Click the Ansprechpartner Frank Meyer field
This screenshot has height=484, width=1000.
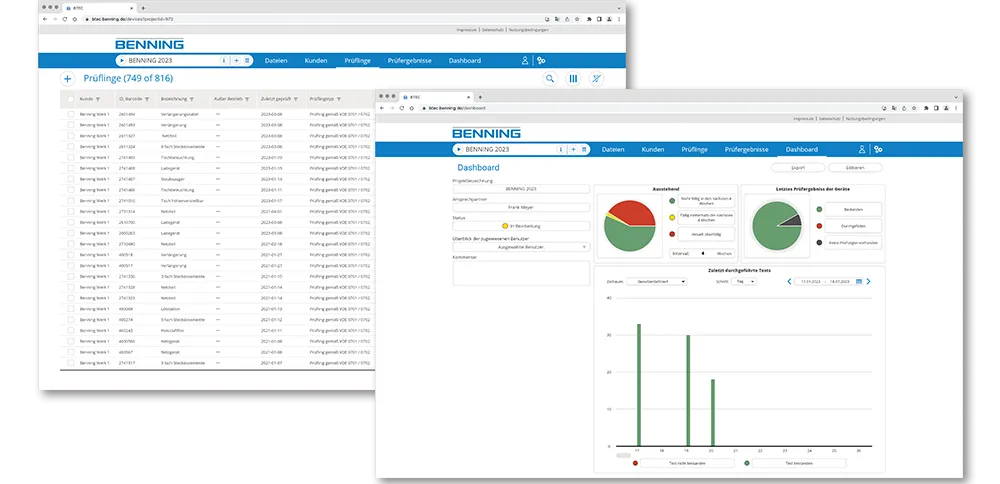(521, 207)
